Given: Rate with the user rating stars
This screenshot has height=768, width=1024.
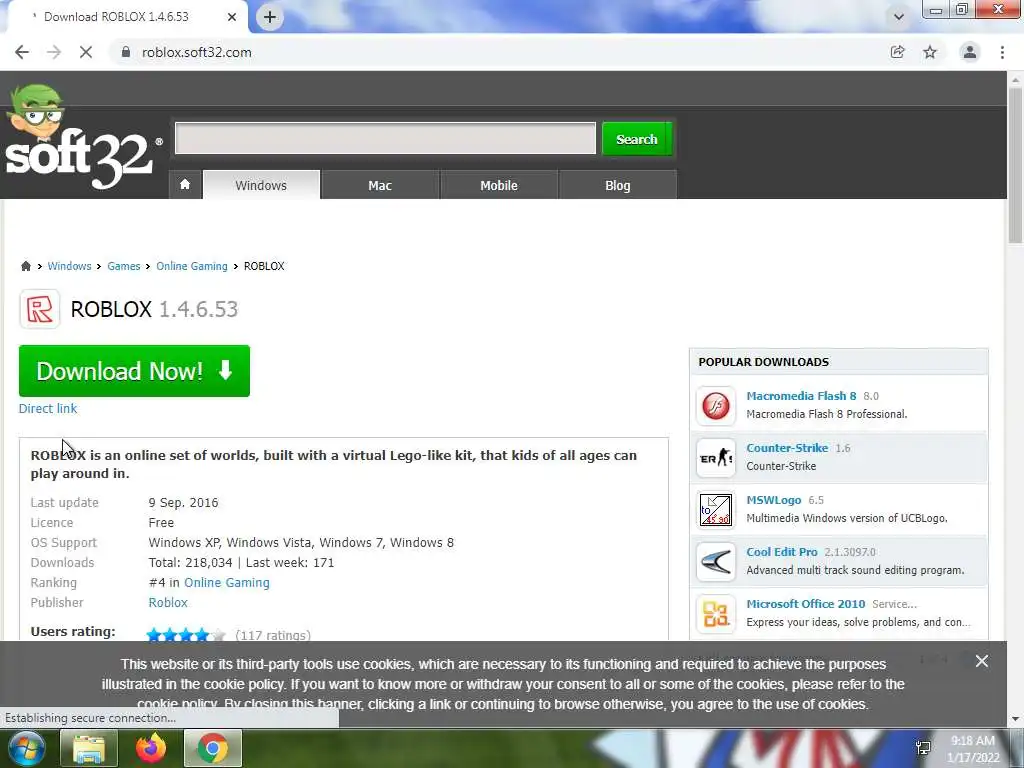Looking at the screenshot, I should pos(186,635).
